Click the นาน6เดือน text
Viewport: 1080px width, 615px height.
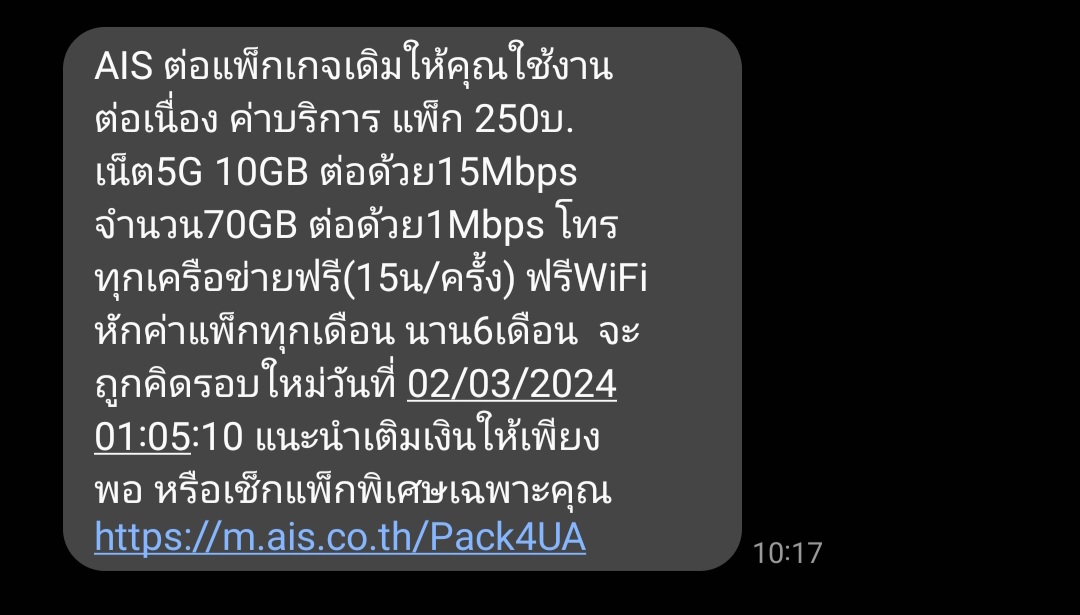click(x=492, y=332)
